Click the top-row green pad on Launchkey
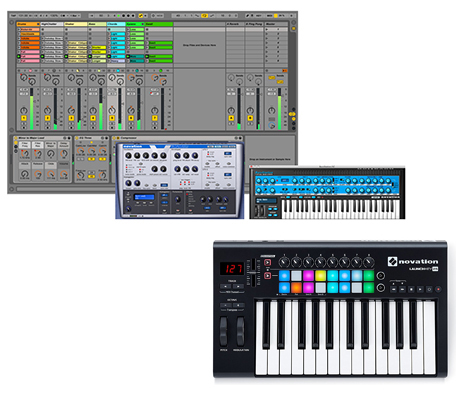 (369, 276)
